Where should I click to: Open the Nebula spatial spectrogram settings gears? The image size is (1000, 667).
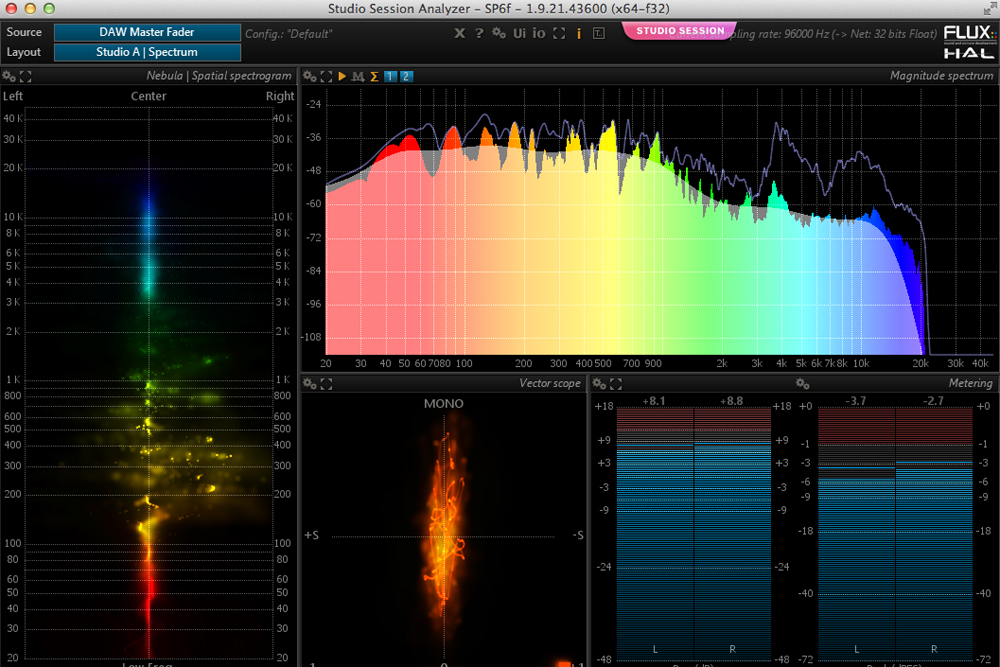tap(9, 76)
